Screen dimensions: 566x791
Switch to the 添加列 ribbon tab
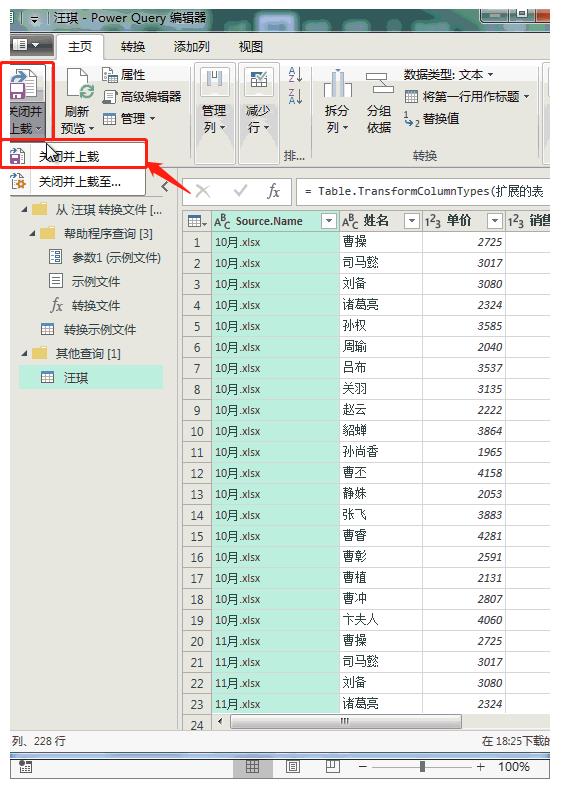coord(191,47)
